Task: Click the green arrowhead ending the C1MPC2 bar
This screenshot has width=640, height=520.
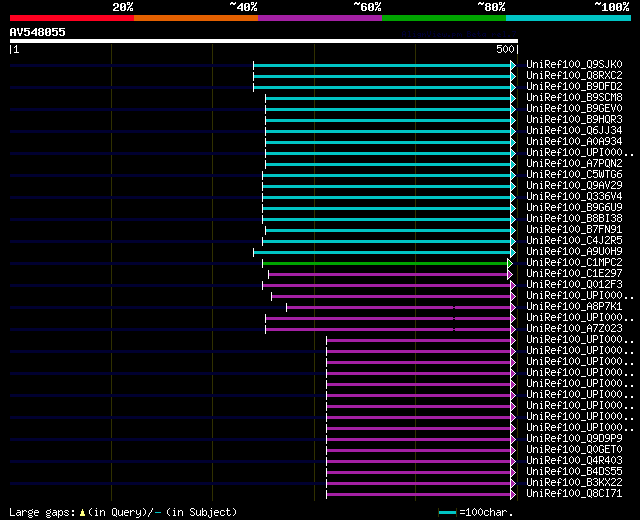Action: [510, 264]
